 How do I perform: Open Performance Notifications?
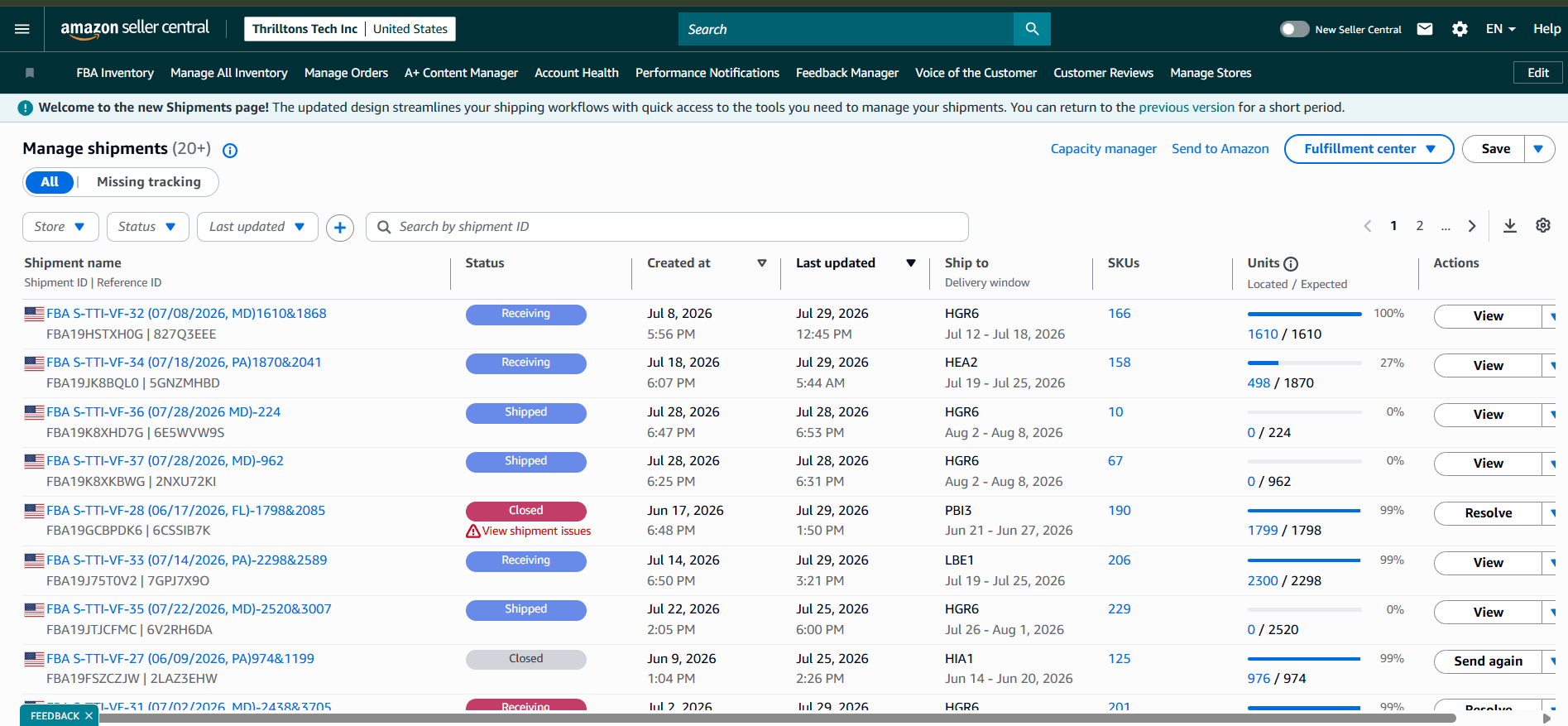point(707,73)
